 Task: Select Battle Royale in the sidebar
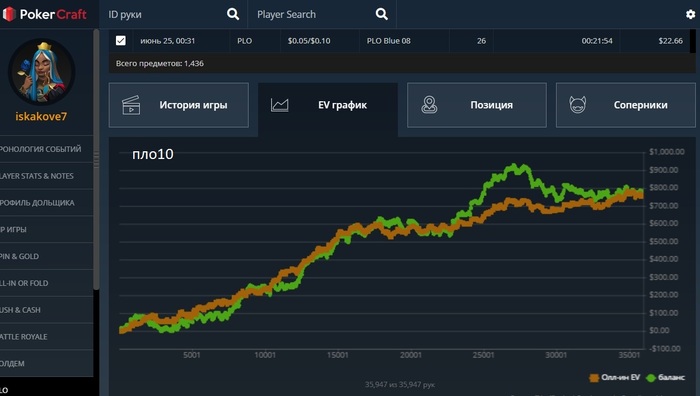click(x=46, y=337)
